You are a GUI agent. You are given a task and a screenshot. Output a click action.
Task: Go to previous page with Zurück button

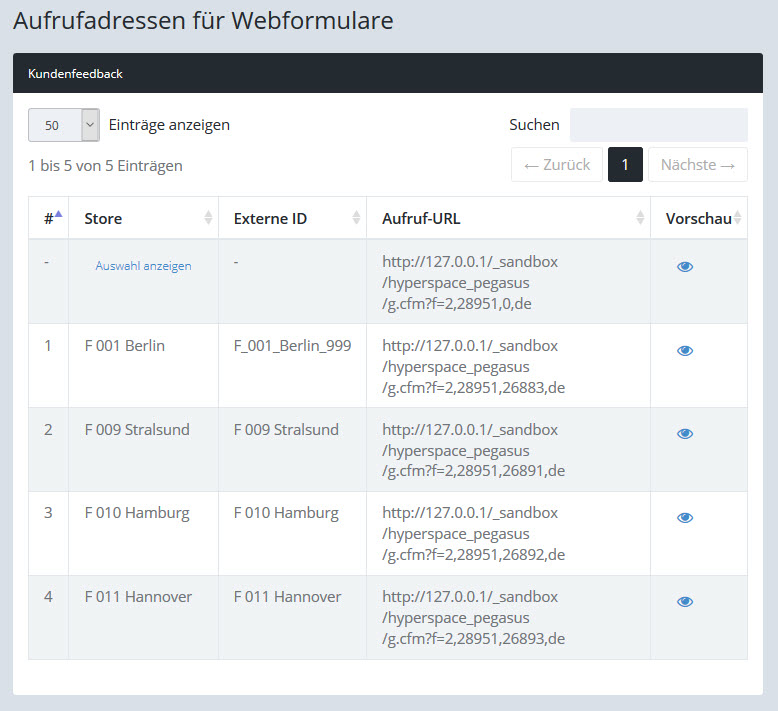557,165
